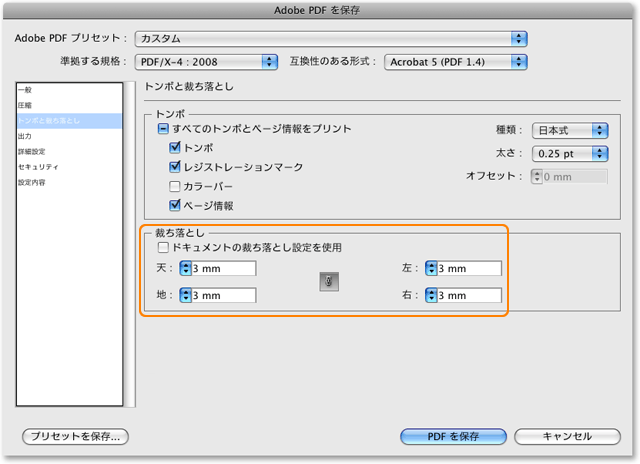Click the 右 right bleed stepper arrows

coord(431,295)
